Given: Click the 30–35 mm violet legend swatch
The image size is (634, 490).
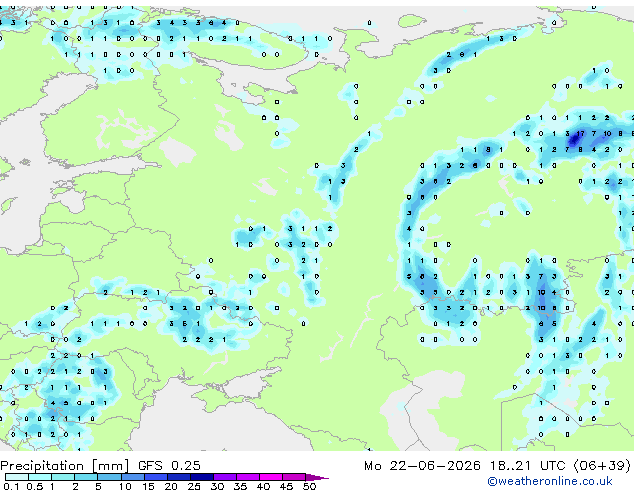Looking at the screenshot, I should [224, 477].
